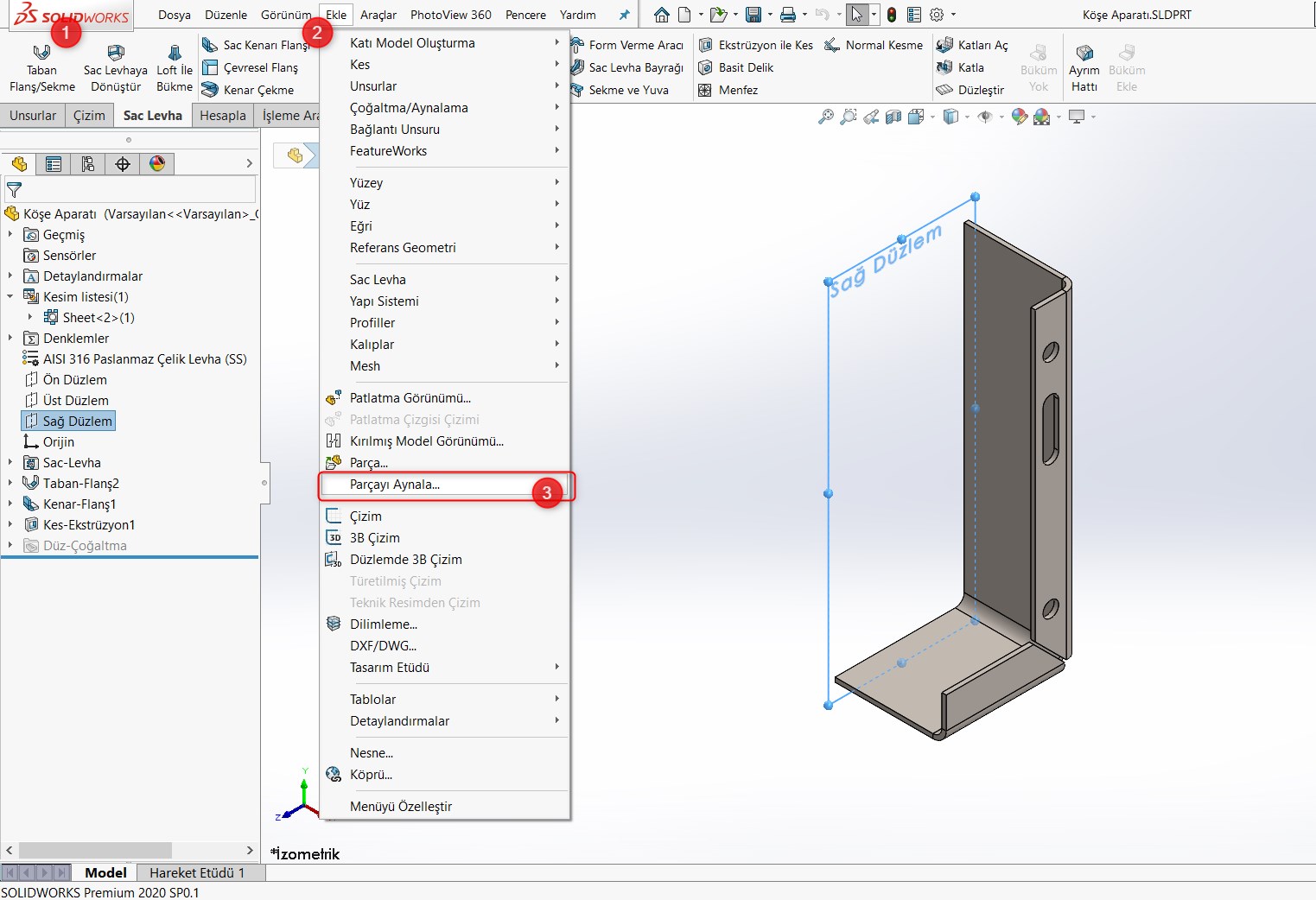Select Çevresel Flanş tool

click(251, 67)
